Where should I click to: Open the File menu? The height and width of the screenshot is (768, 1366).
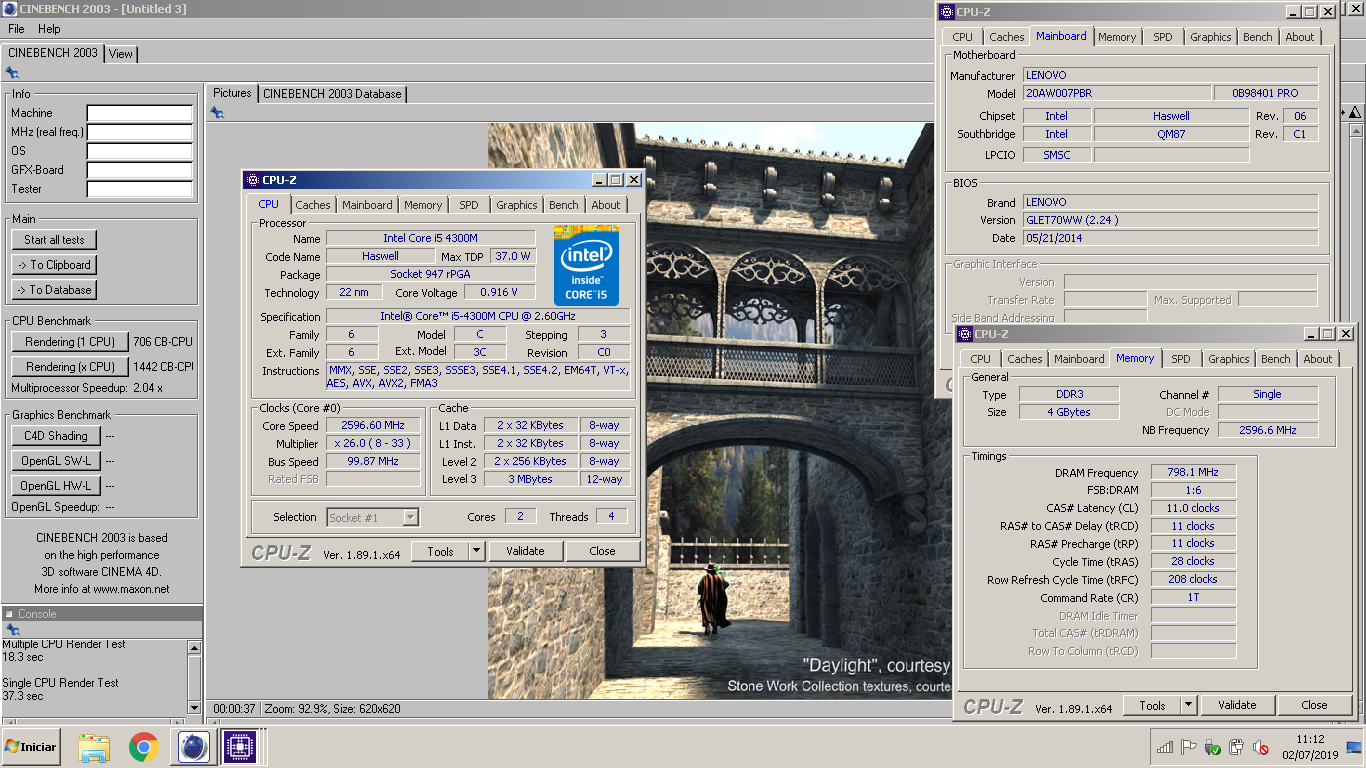[x=16, y=29]
